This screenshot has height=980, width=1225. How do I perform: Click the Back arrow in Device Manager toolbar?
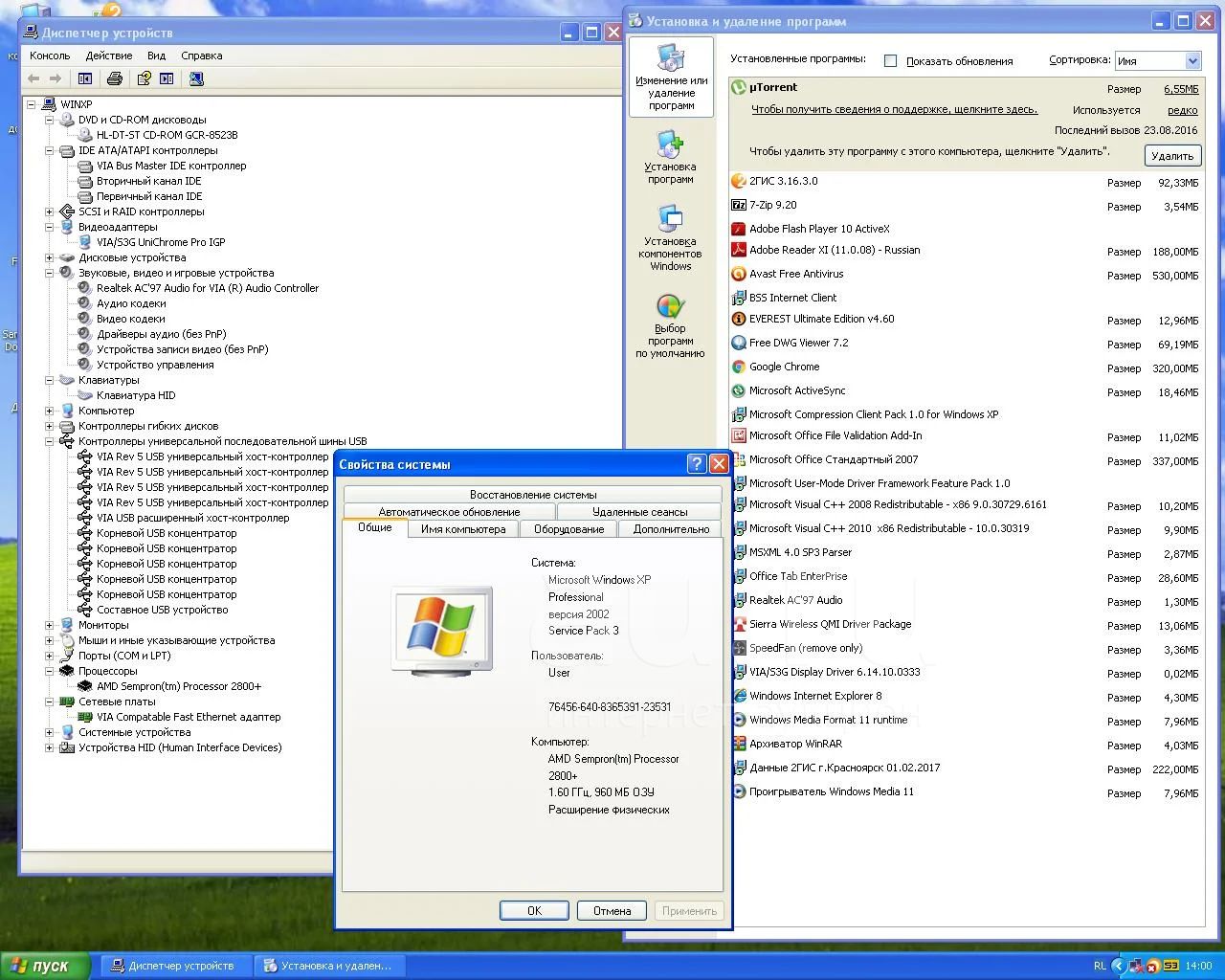point(34,78)
